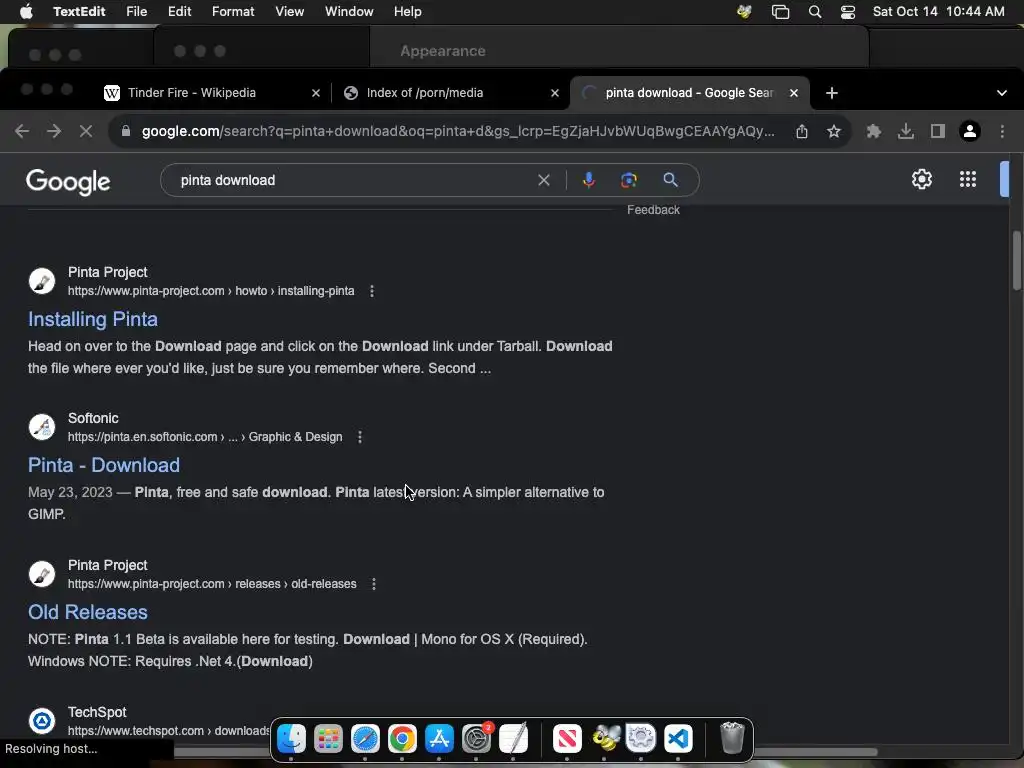
Task: Click the Softonic site favicon
Action: coord(42,427)
